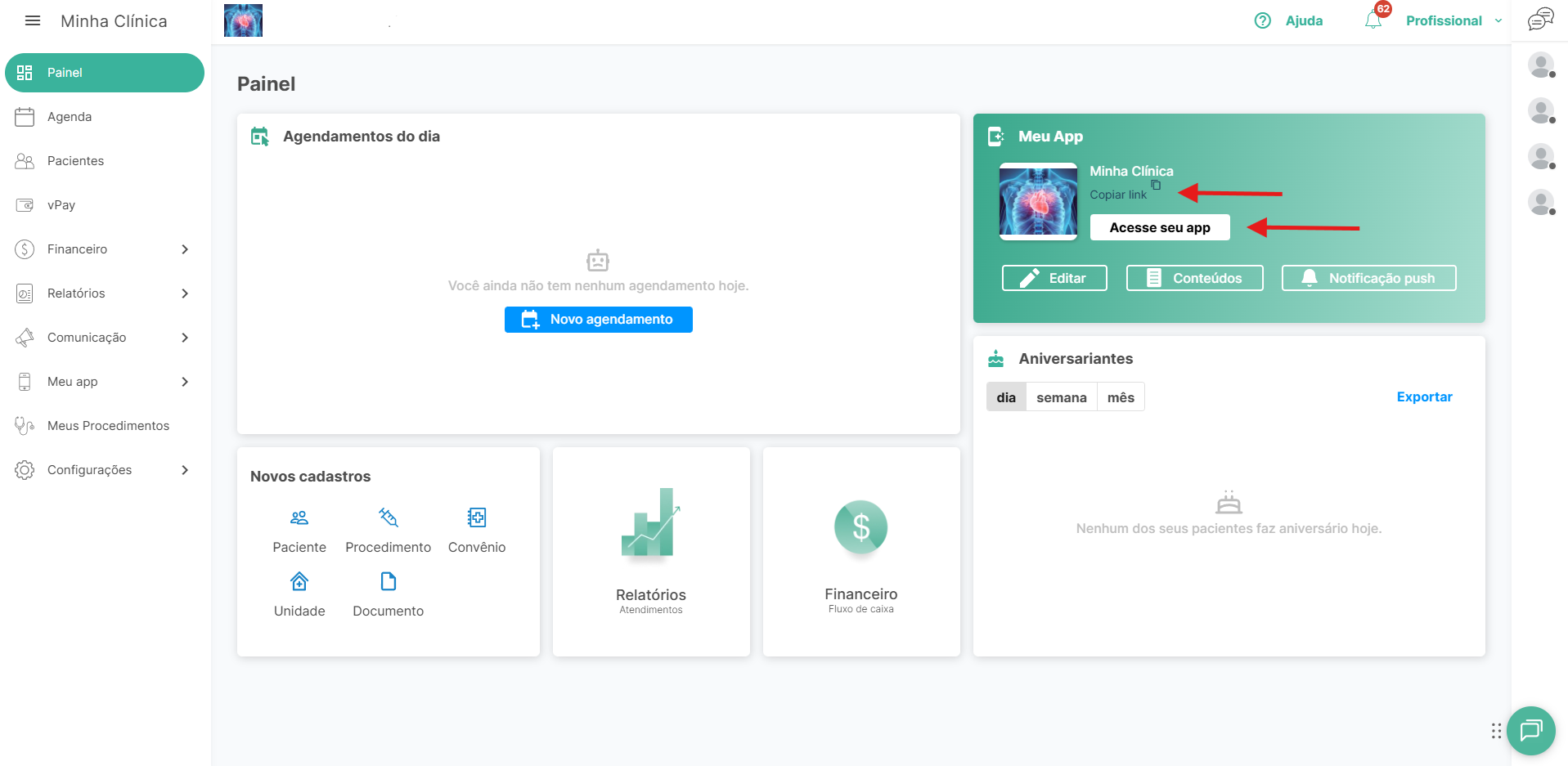1568x766 pixels.
Task: Click the Novo agendamento button
Action: [x=598, y=320]
